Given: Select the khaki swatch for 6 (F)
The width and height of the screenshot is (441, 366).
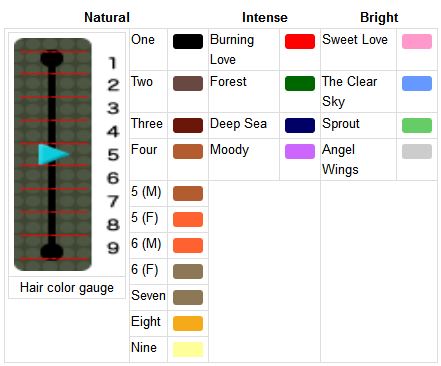Looking at the screenshot, I should pyautogui.click(x=188, y=272).
